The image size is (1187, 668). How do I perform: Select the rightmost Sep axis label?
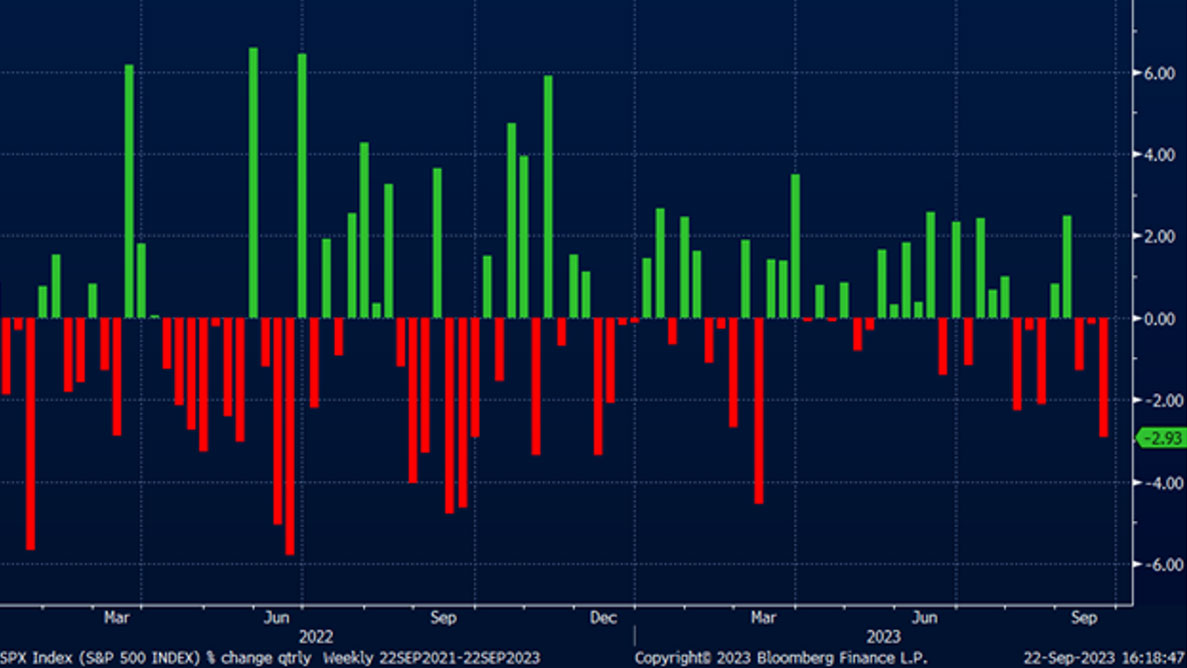point(1084,618)
